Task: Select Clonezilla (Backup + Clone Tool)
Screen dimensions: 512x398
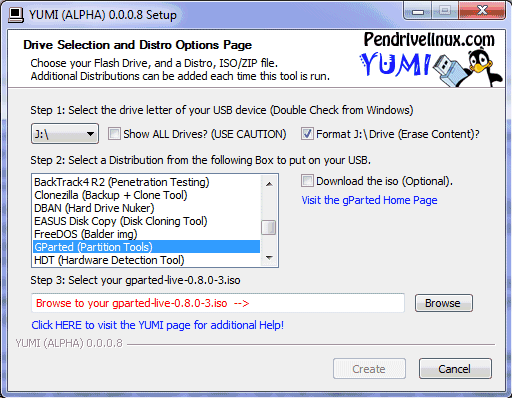Action: click(x=146, y=195)
